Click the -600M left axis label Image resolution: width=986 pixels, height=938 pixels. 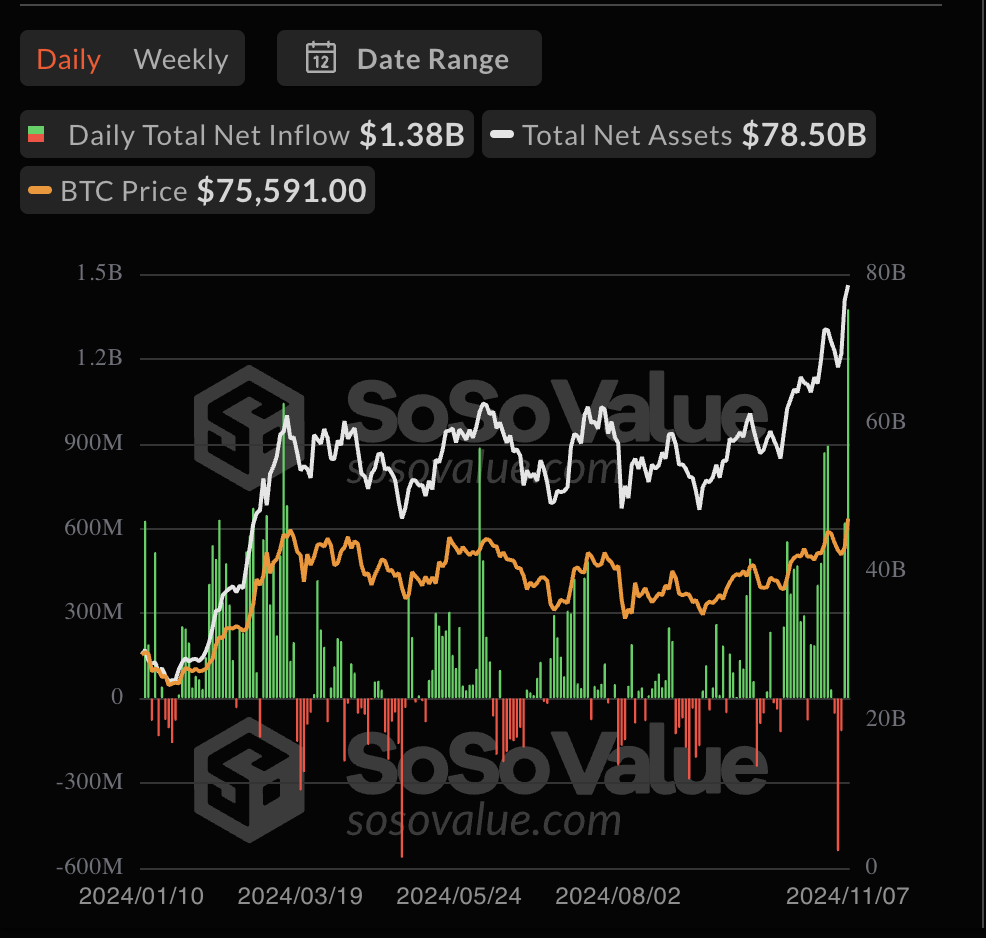click(89, 866)
